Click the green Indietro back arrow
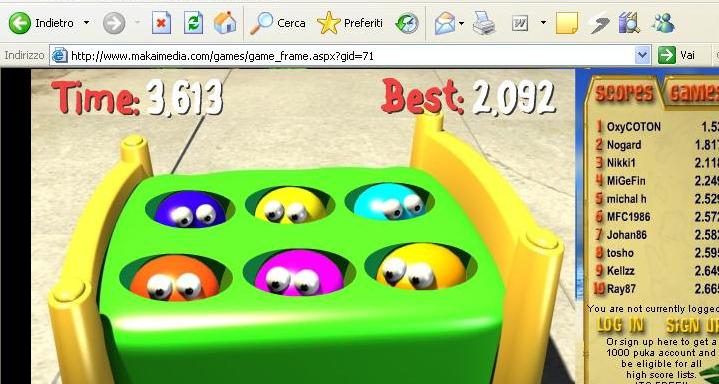The width and height of the screenshot is (719, 384). point(20,23)
